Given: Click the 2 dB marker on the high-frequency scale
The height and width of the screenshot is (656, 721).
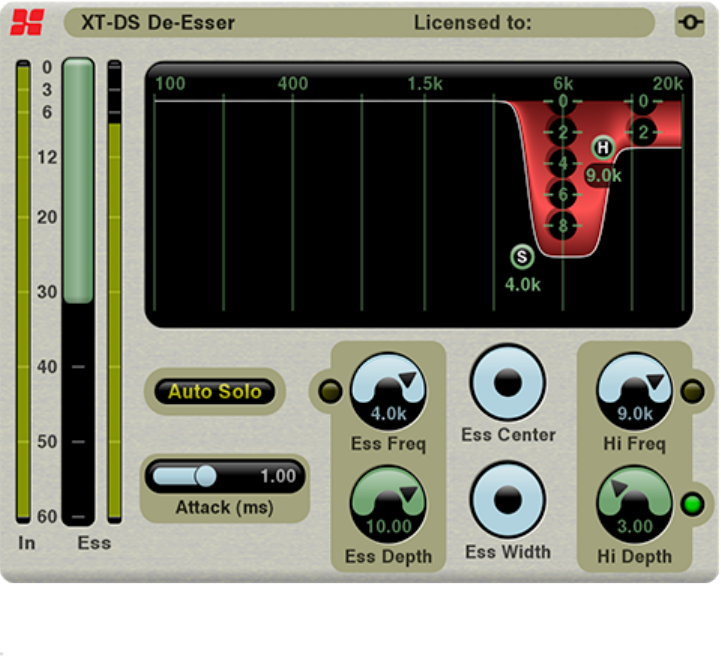Looking at the screenshot, I should click(x=643, y=132).
